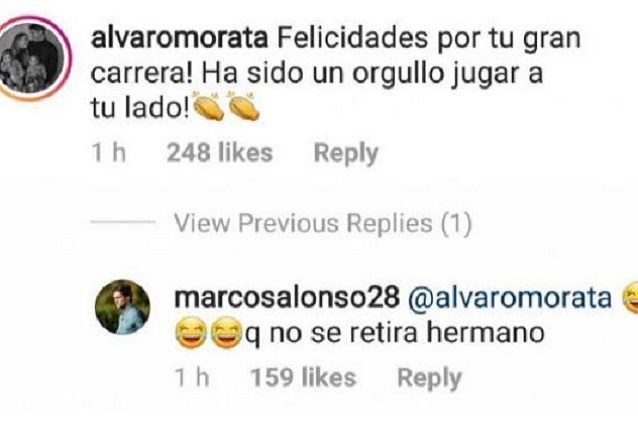View the 248 likes list
This screenshot has width=638, height=425.
pos(220,153)
